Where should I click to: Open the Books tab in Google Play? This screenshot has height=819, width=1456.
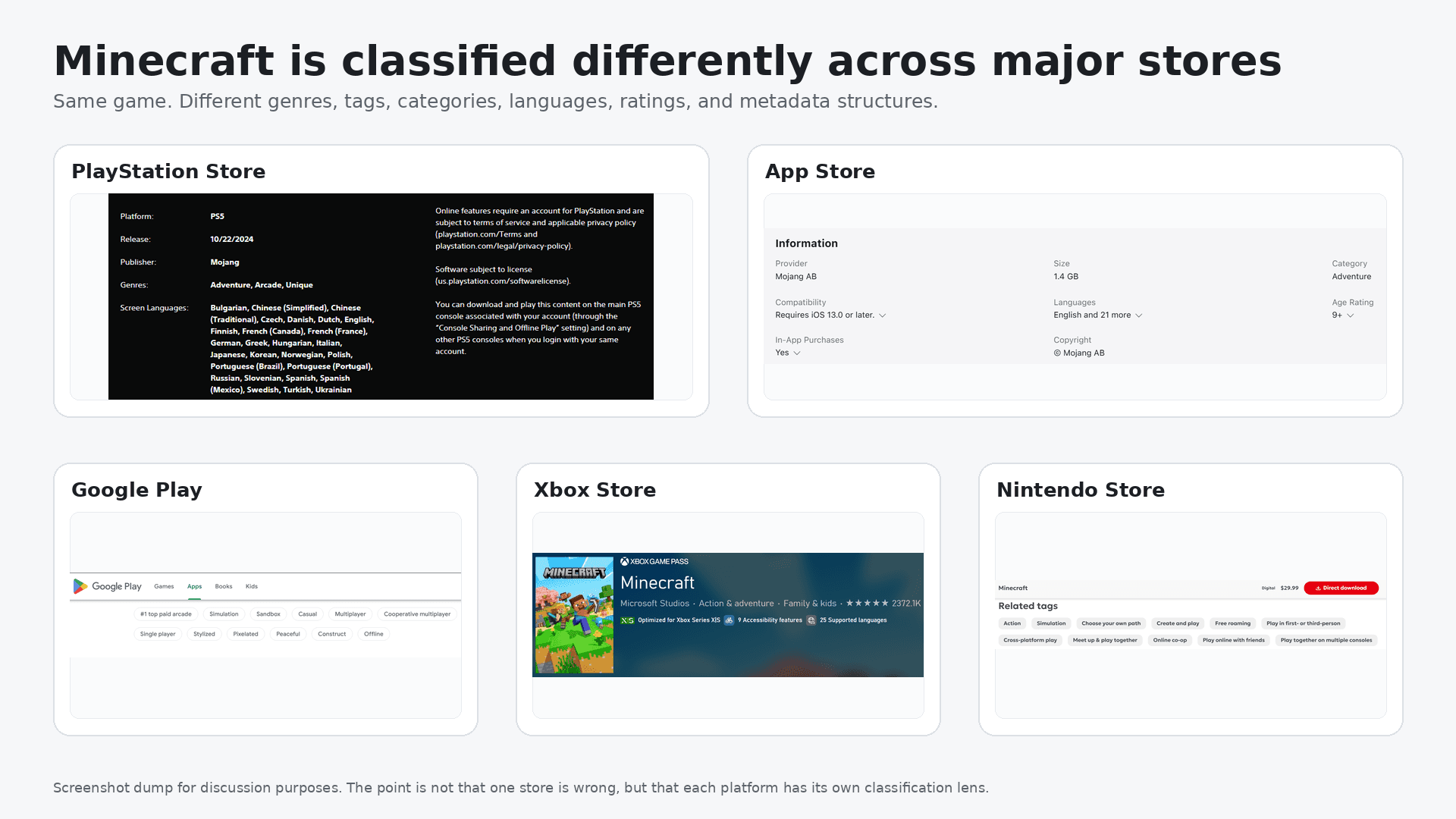tap(224, 586)
